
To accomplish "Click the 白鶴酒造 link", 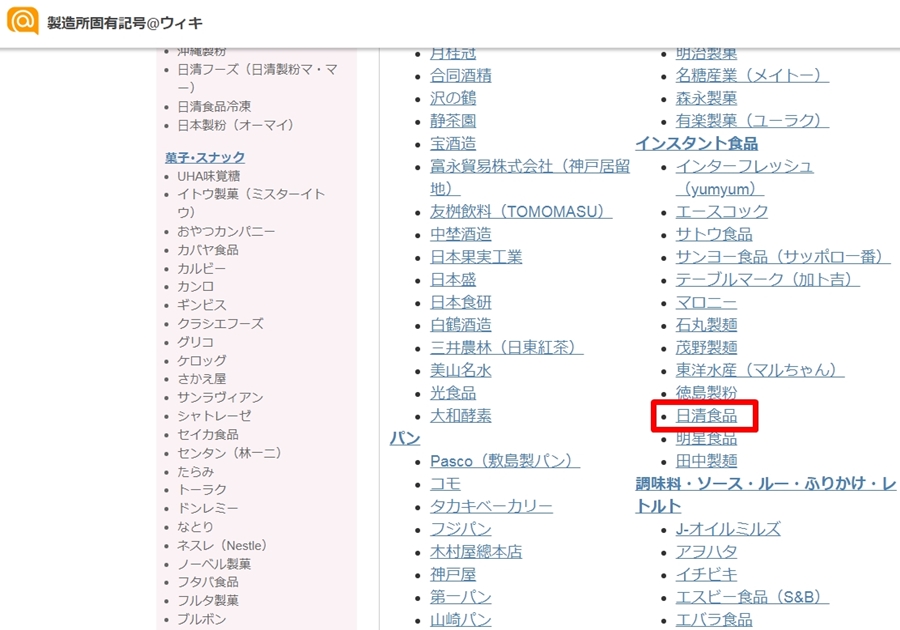I will click(460, 325).
